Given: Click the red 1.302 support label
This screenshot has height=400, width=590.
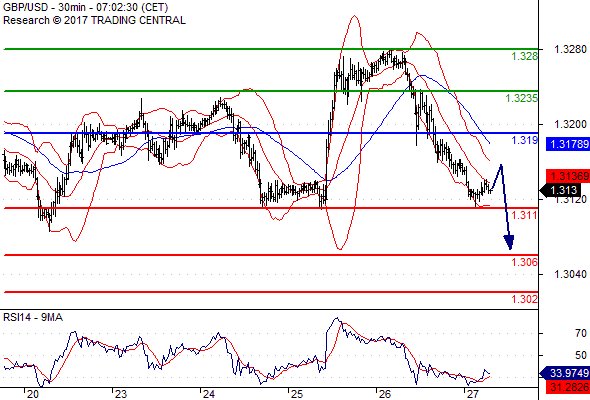Looking at the screenshot, I should click(525, 300).
